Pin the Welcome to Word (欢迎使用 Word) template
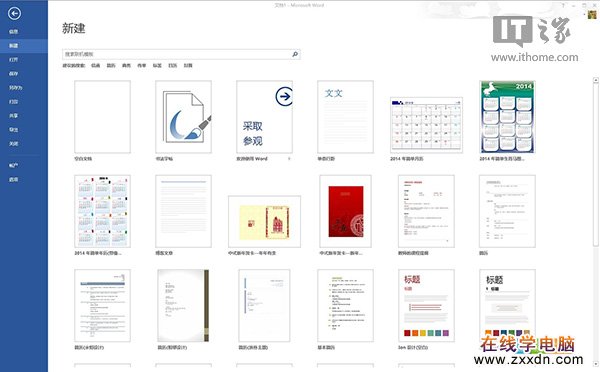This screenshot has height=372, width=600. pyautogui.click(x=289, y=158)
